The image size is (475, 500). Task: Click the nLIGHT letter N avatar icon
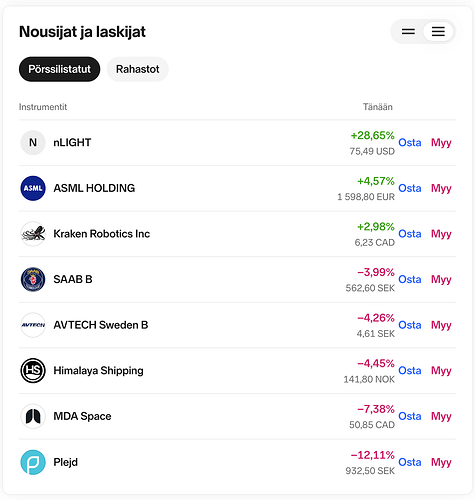click(x=33, y=143)
